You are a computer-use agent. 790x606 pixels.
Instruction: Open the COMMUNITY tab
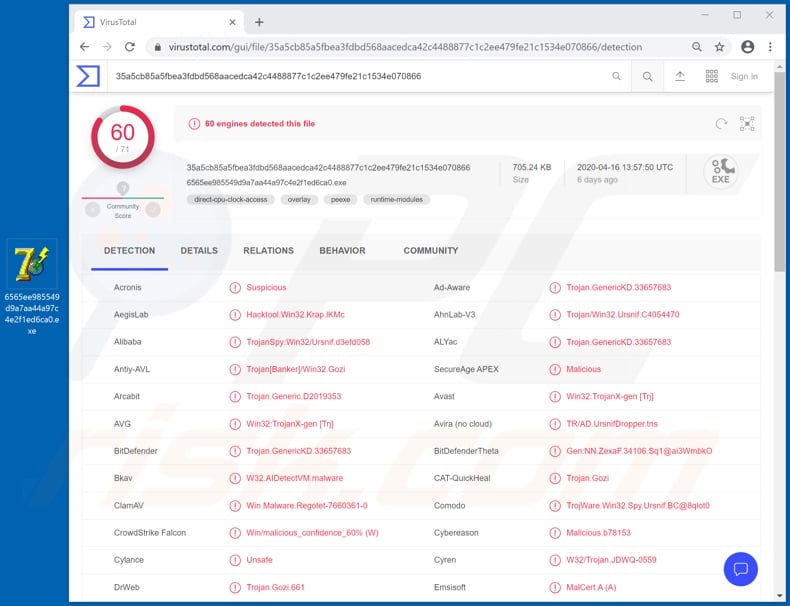tap(431, 251)
